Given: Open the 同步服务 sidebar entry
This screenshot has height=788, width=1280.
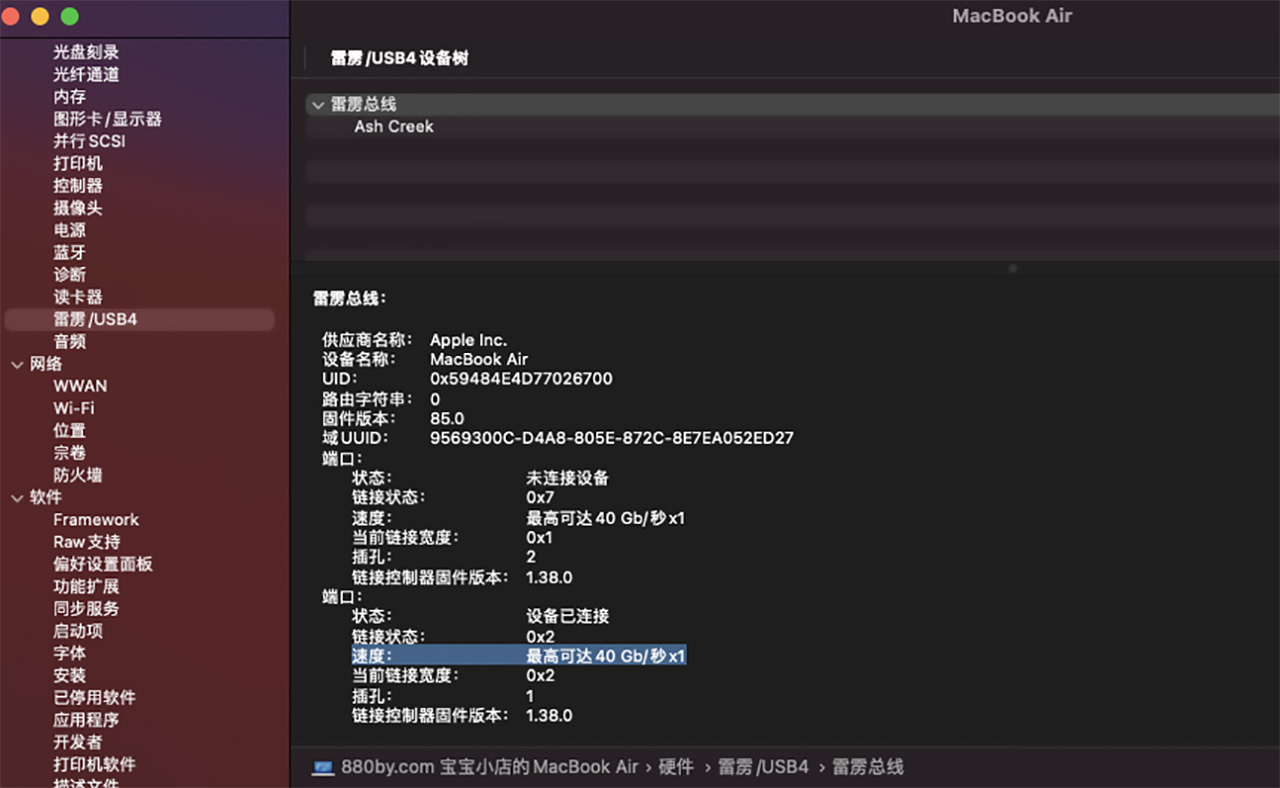Looking at the screenshot, I should [x=86, y=608].
